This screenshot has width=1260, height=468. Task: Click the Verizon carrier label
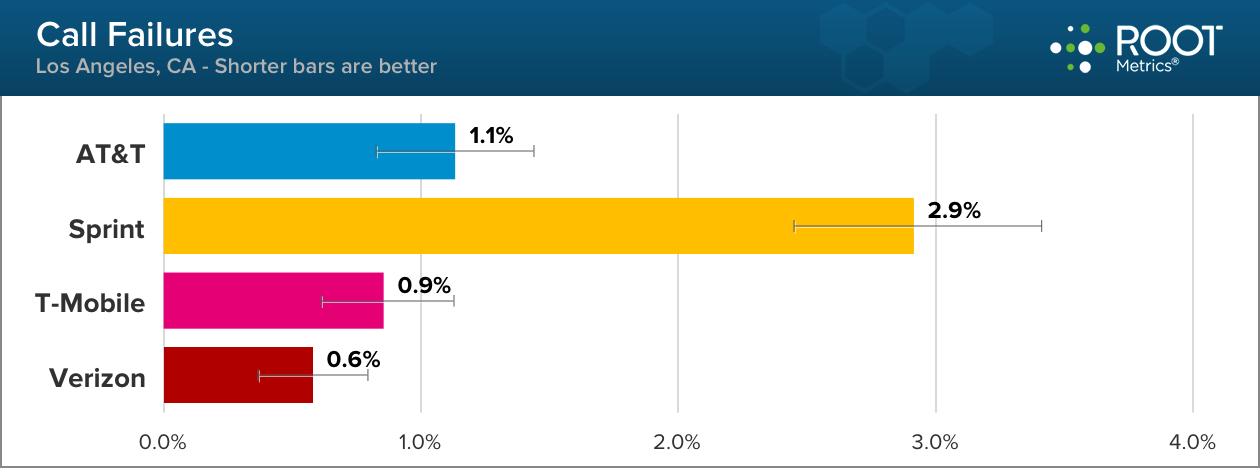(97, 377)
